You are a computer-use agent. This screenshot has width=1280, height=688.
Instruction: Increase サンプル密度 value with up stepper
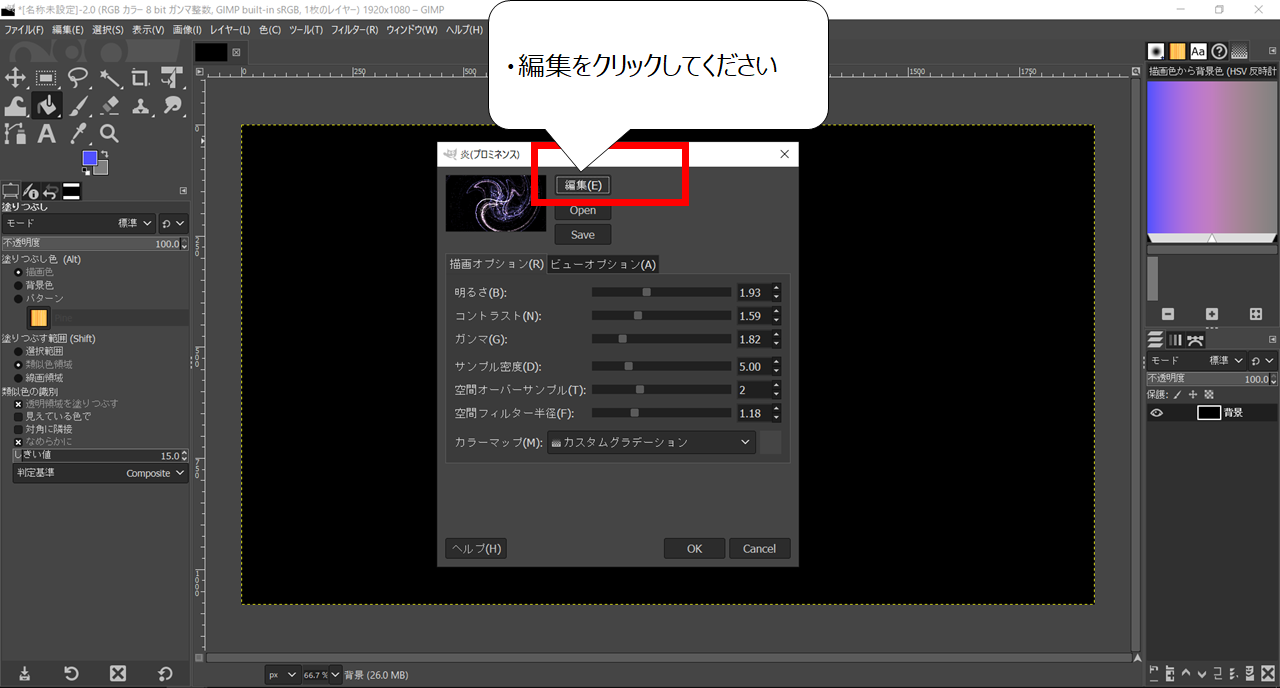(777, 362)
